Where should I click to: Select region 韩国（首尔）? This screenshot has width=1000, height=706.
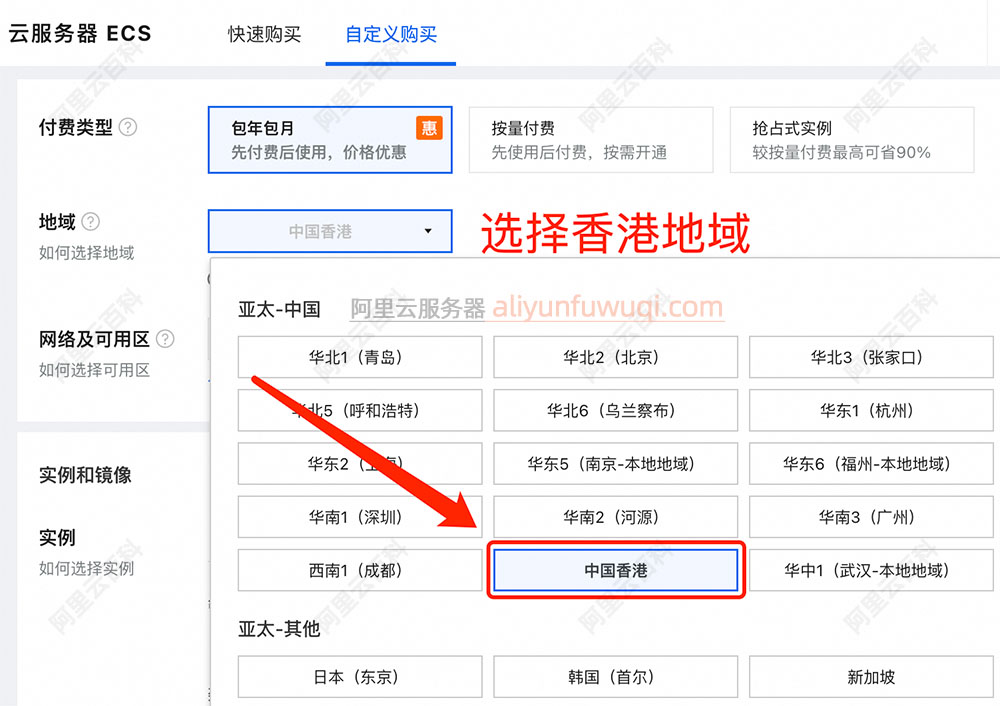pos(615,677)
